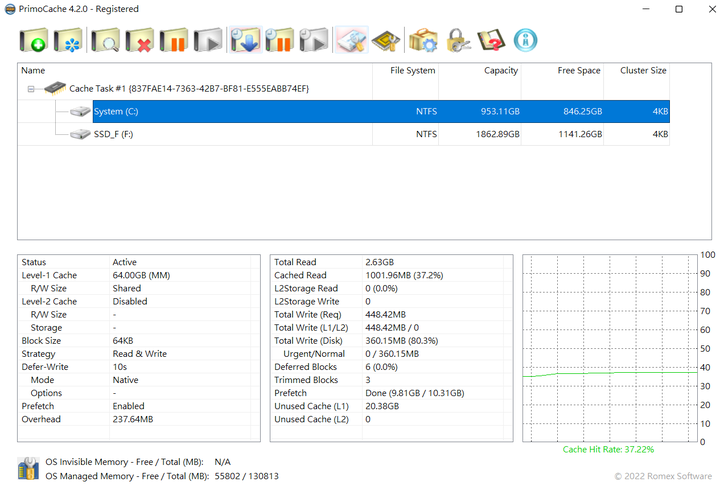
Task: Select the Cache Task #1 row
Action: pos(189,89)
